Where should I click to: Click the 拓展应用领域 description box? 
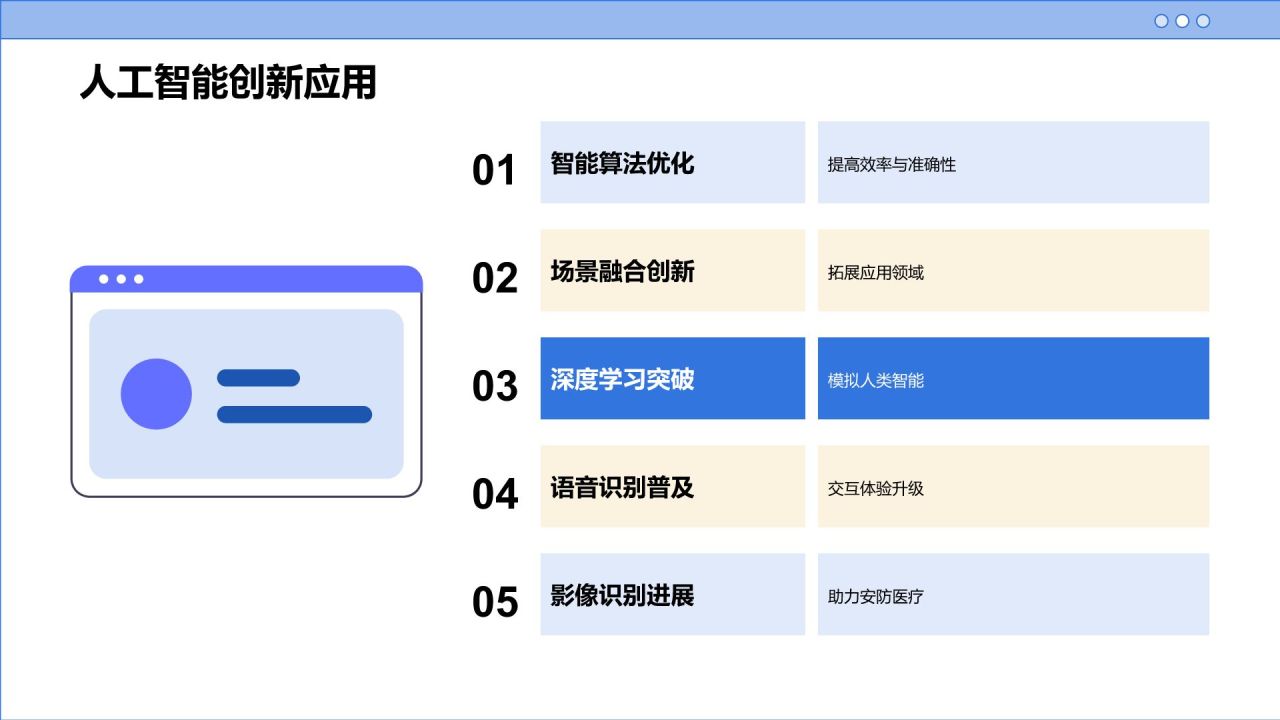point(1013,271)
